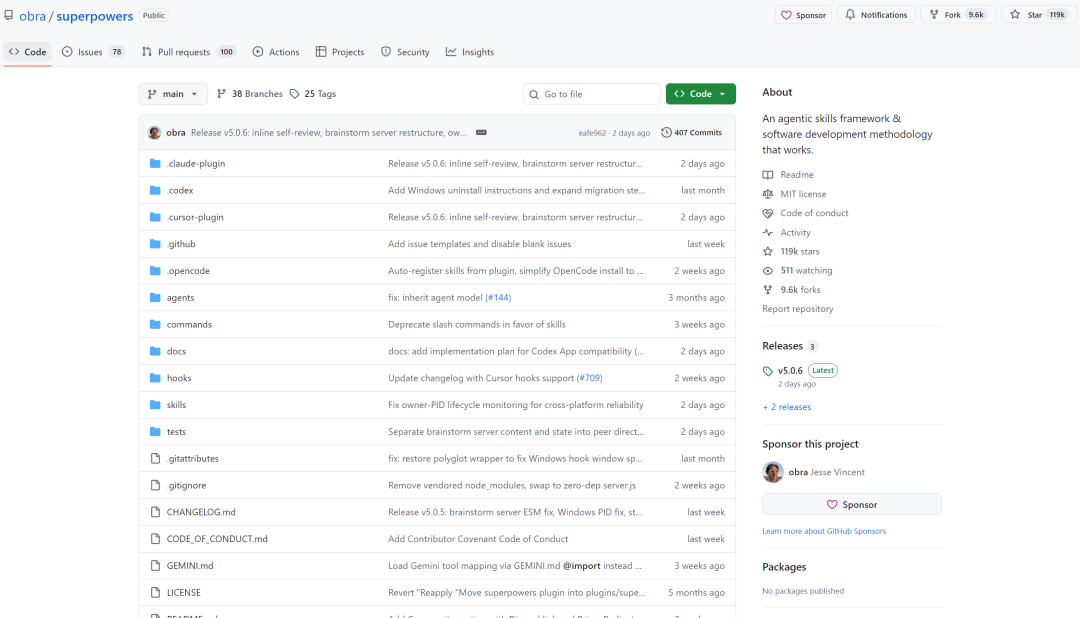This screenshot has width=1080, height=618.
Task: Click the Fork icon button
Action: click(x=934, y=15)
